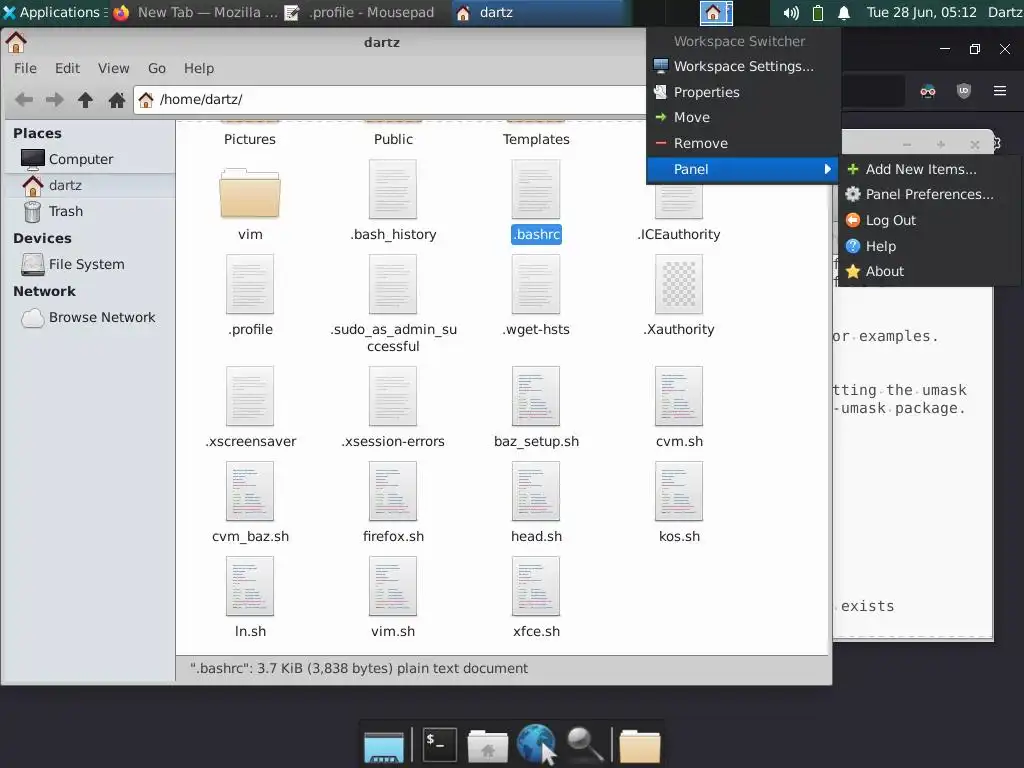The image size is (1024, 768).
Task: Choose About in the Panel submenu
Action: [928, 271]
